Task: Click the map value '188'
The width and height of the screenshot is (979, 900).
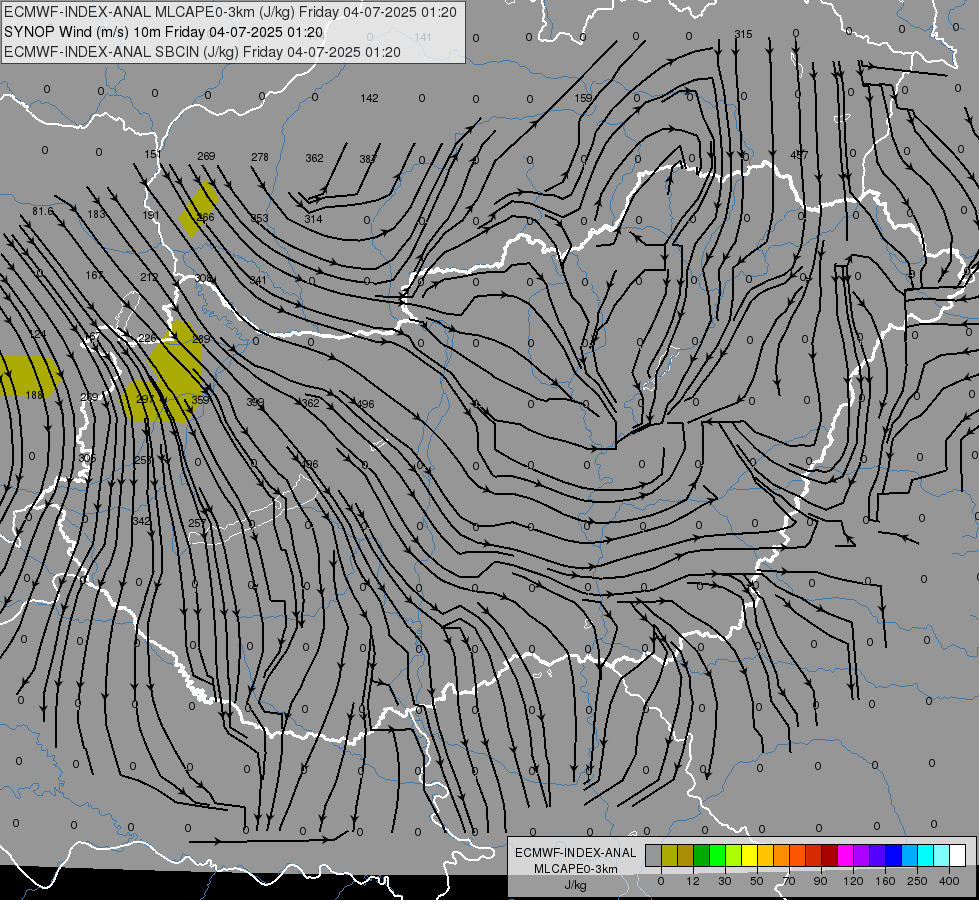Action: pyautogui.click(x=34, y=395)
